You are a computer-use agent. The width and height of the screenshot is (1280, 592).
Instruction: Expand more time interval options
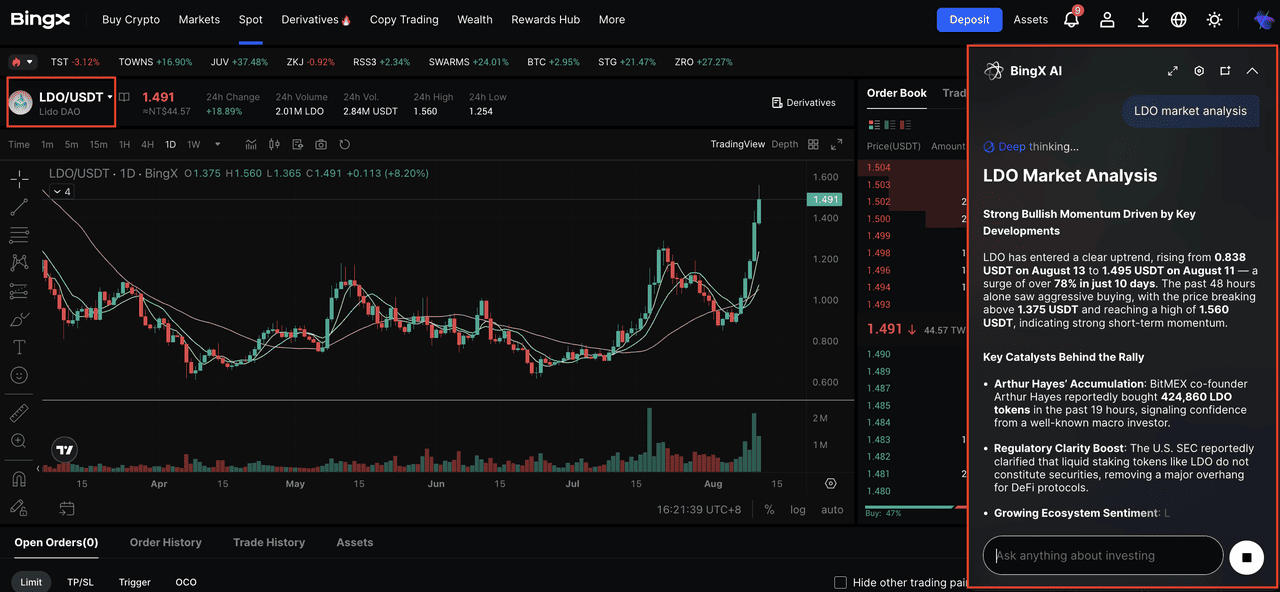coord(218,144)
